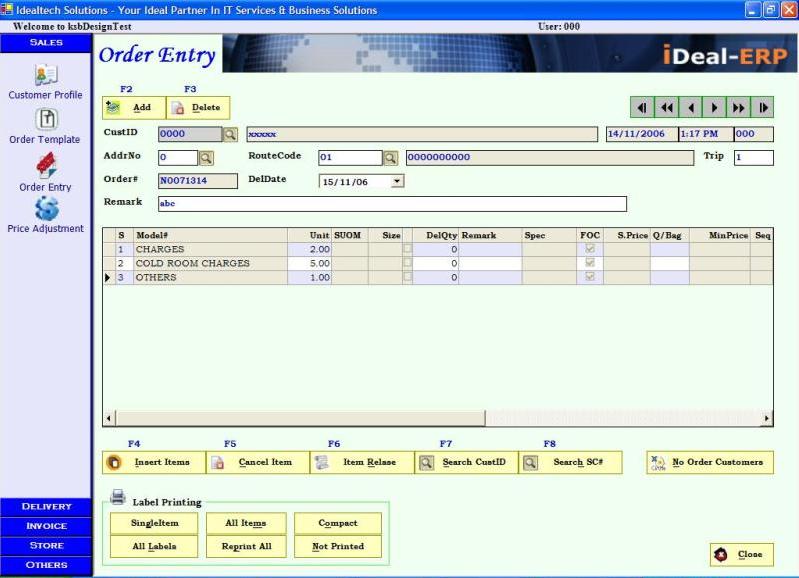Select the OTHERS model cell

click(210, 277)
